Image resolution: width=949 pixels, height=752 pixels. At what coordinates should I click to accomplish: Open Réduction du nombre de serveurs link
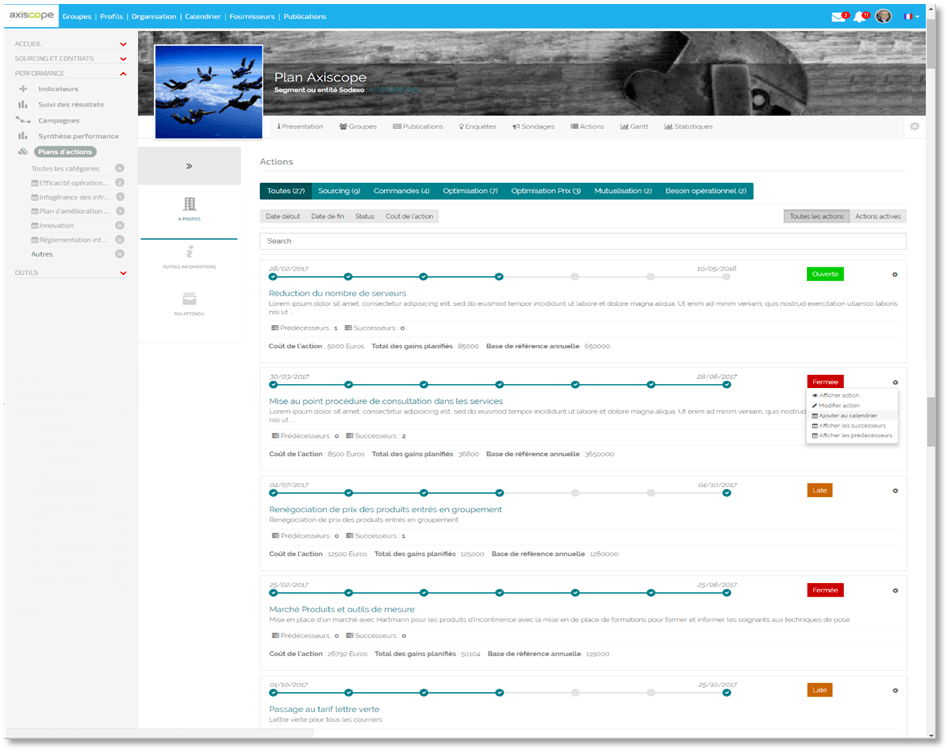(337, 293)
